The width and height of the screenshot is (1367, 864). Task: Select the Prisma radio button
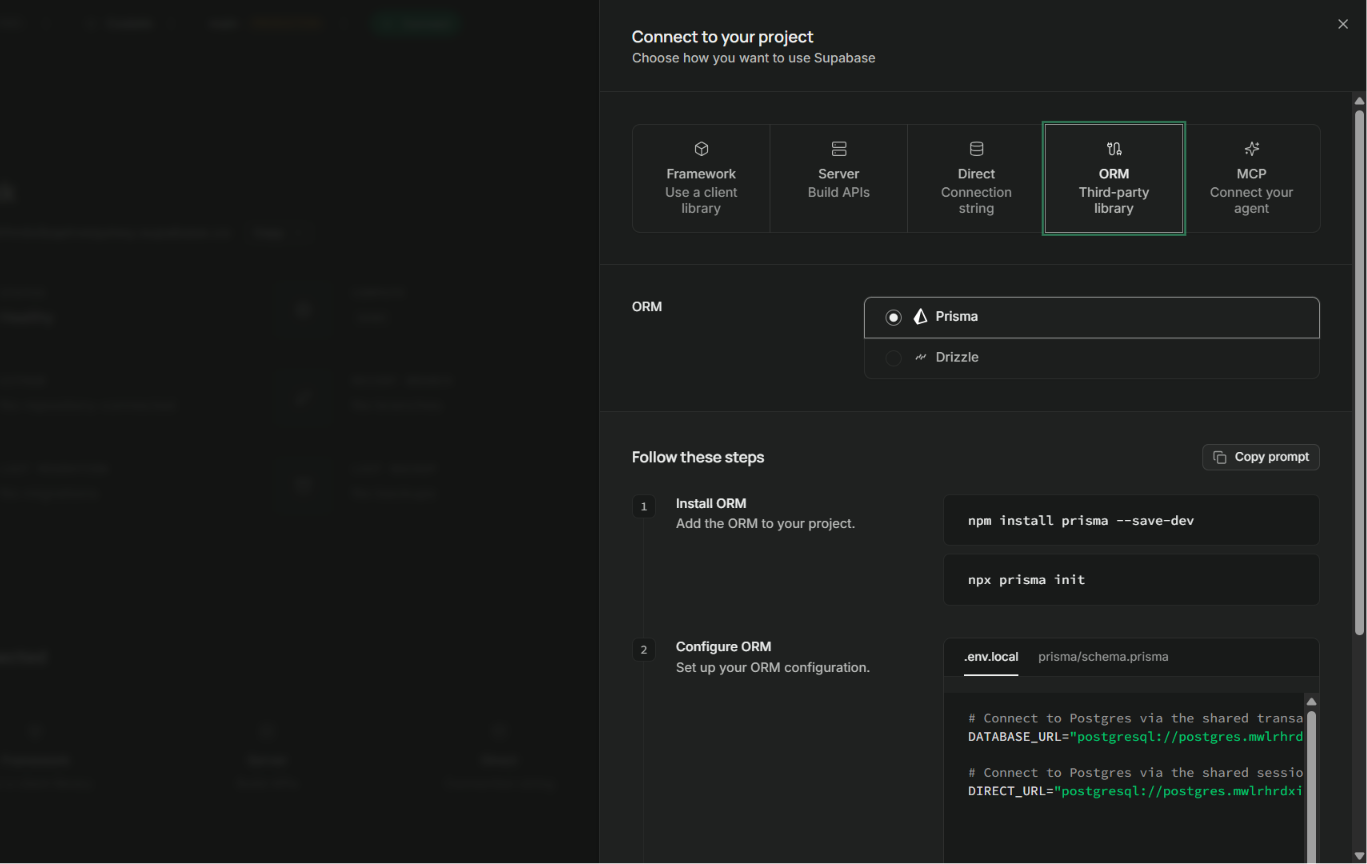coord(893,317)
